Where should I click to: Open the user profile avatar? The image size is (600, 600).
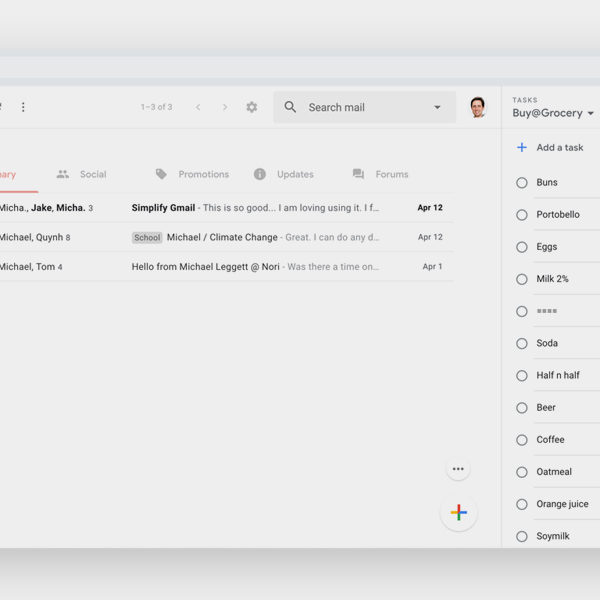click(478, 107)
